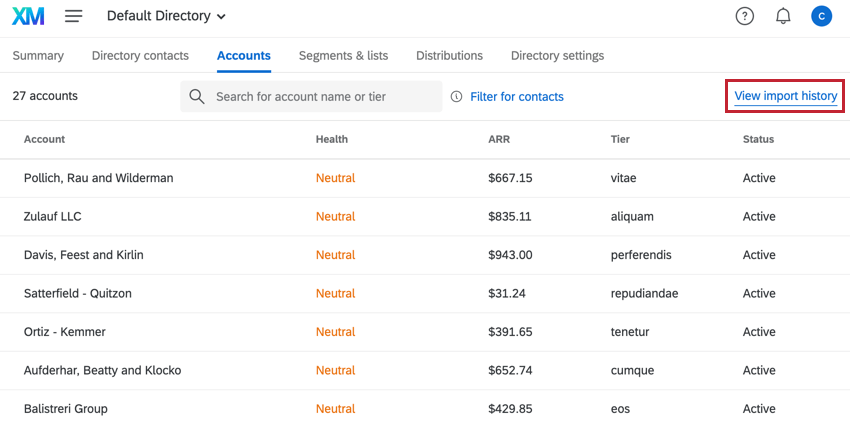Click the $652.74 ARR value
Image resolution: width=850 pixels, height=425 pixels.
tap(510, 370)
